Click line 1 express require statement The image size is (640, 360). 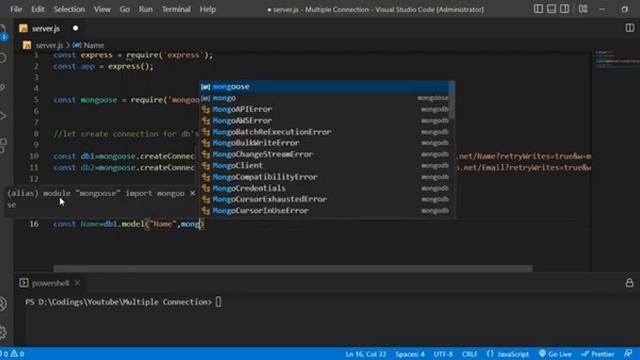(133, 55)
